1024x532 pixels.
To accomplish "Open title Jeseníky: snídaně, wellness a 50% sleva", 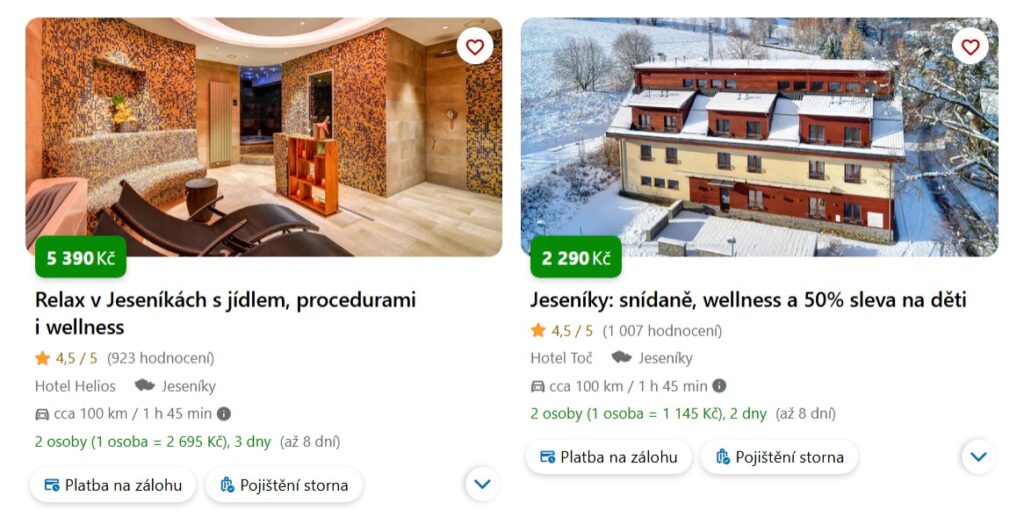I will pyautogui.click(x=748, y=300).
